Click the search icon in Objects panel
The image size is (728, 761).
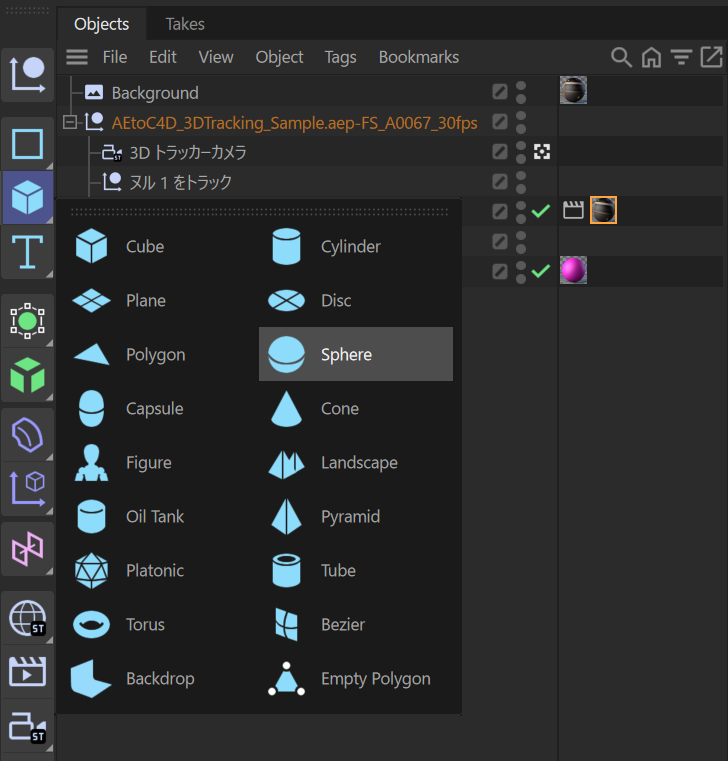click(621, 57)
